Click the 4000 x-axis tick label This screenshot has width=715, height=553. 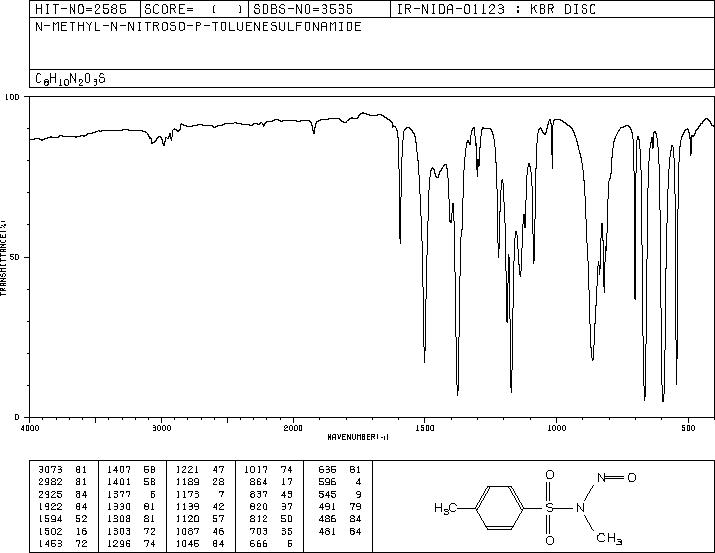click(x=30, y=428)
